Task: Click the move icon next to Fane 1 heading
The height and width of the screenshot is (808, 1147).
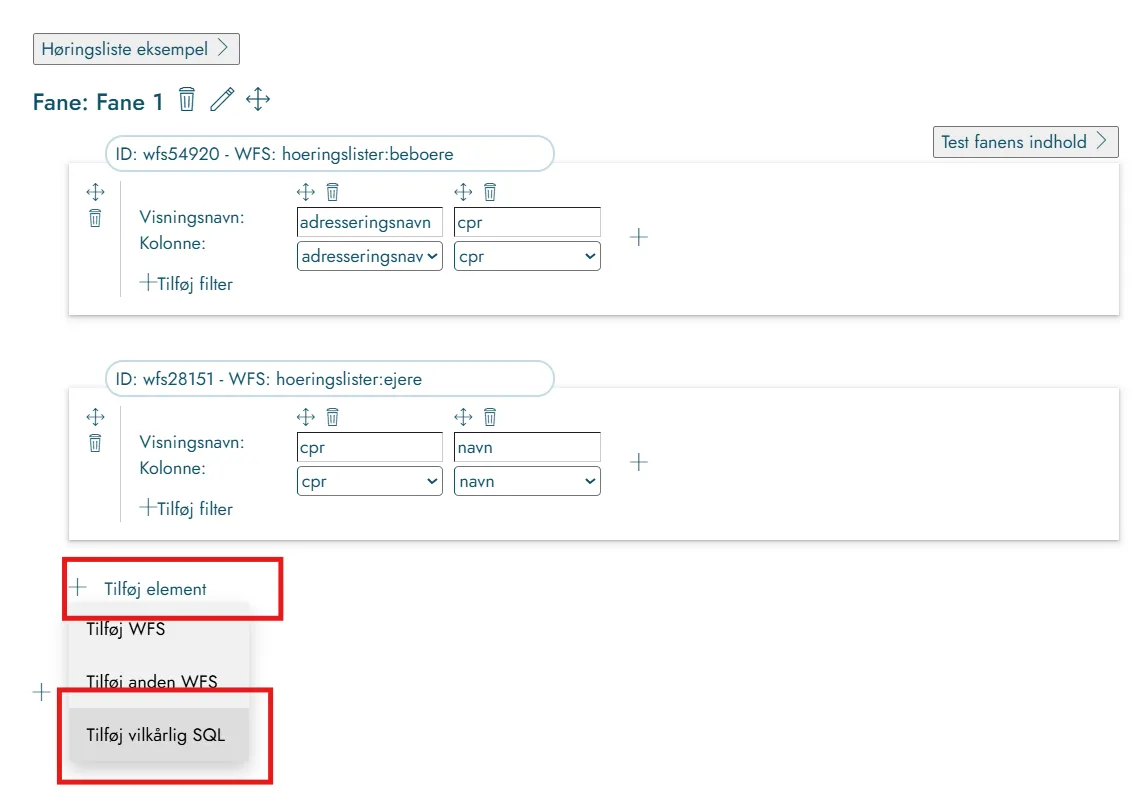Action: (258, 99)
